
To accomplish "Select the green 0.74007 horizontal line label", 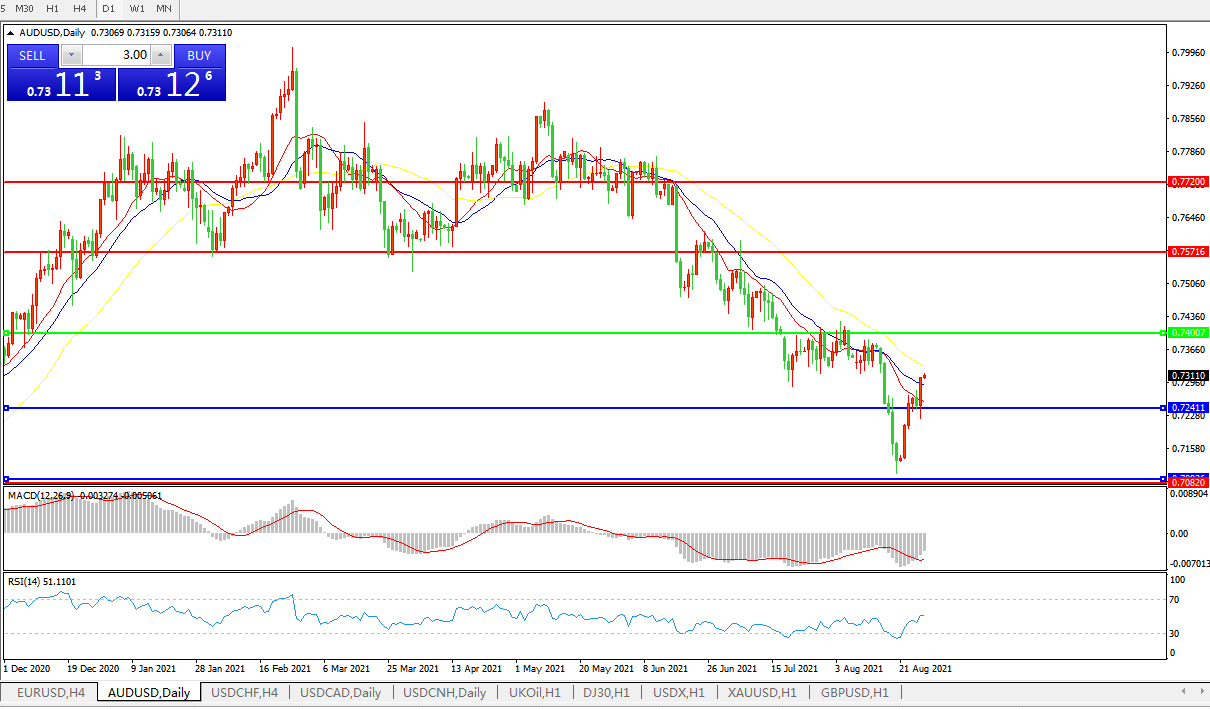I will point(1188,332).
